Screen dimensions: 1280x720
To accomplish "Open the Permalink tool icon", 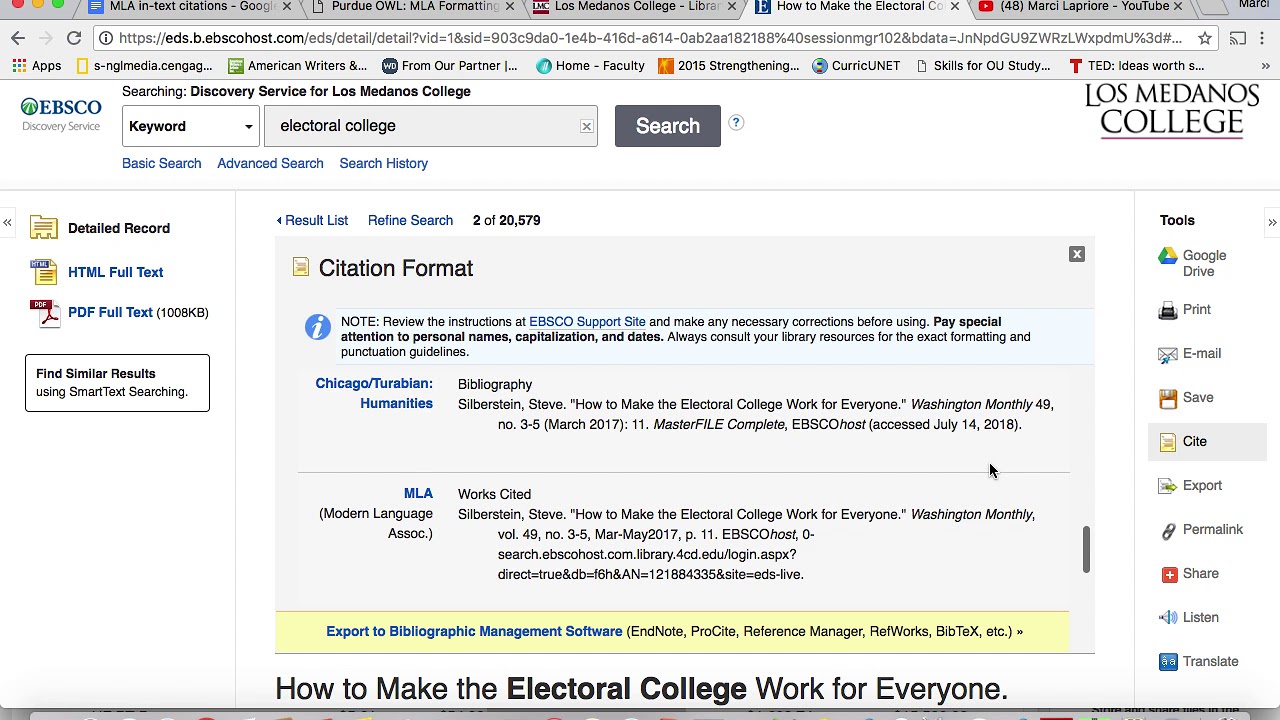I will point(1168,530).
